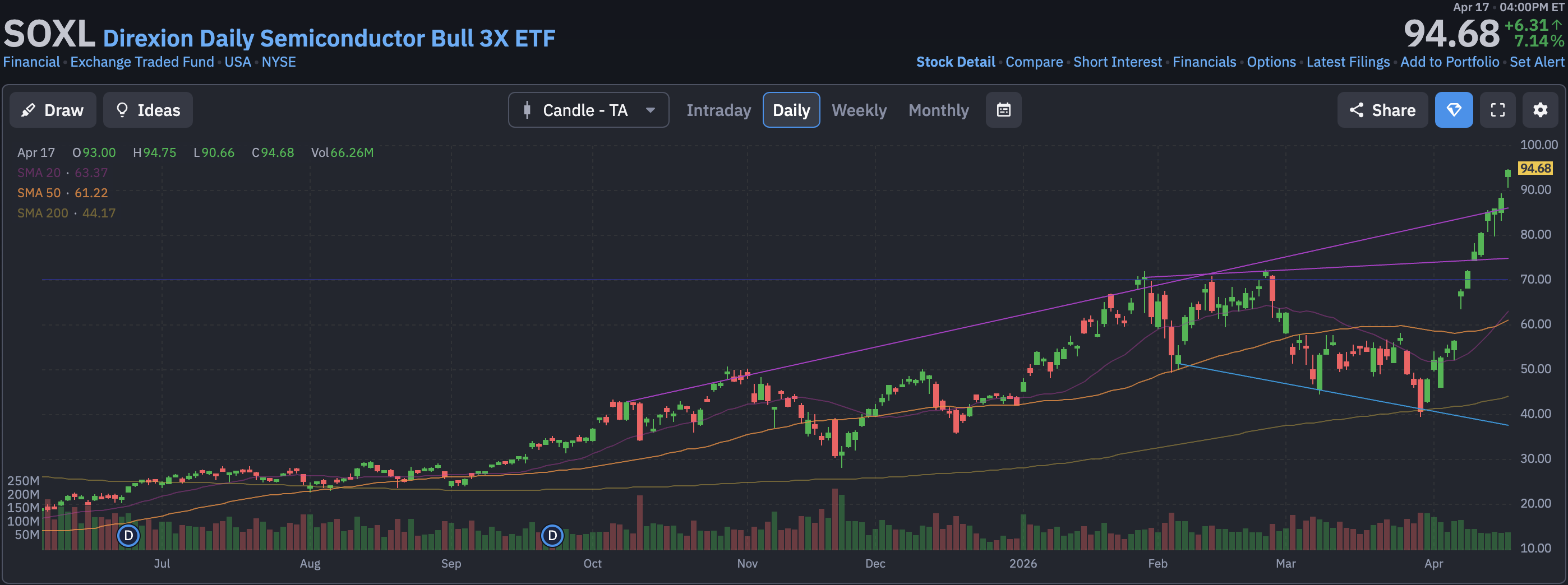1568x585 pixels.
Task: Click Set Alert link
Action: 1537,62
